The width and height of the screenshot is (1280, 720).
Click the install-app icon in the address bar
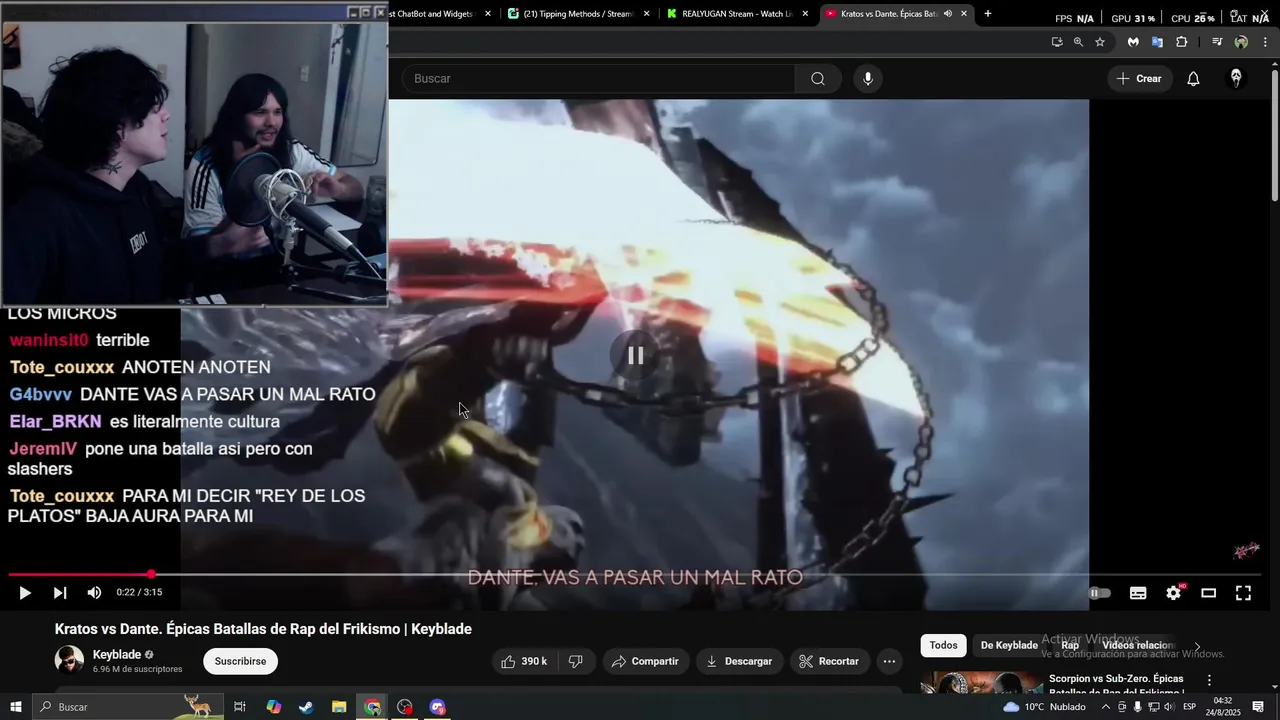(1057, 42)
